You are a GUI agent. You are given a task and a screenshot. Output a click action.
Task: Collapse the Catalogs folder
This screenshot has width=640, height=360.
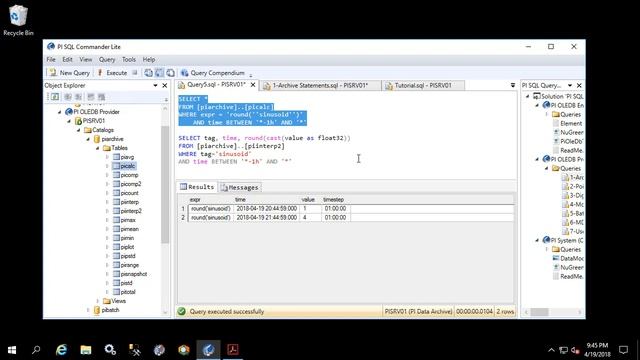click(x=79, y=130)
